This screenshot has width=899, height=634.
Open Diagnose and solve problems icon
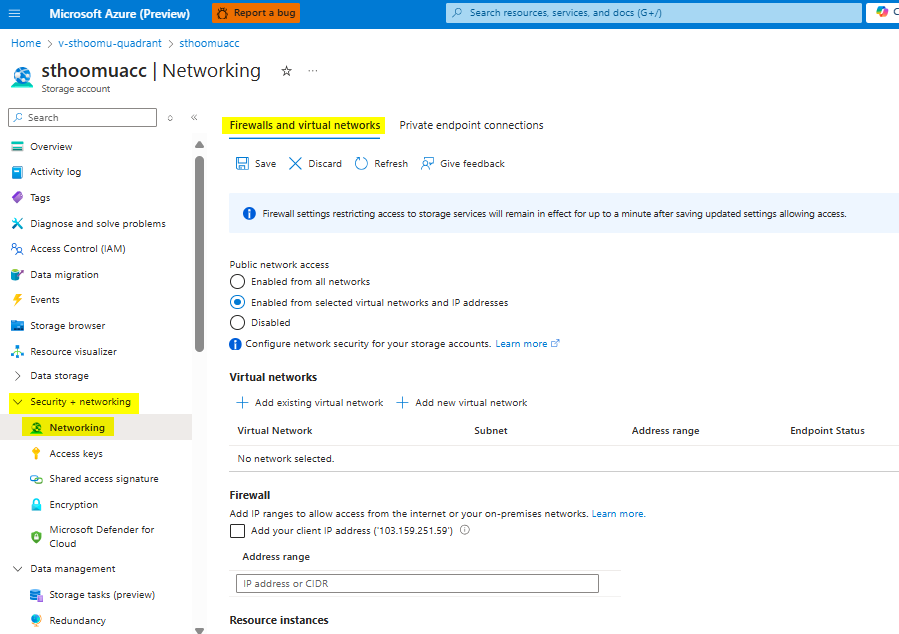[17, 224]
